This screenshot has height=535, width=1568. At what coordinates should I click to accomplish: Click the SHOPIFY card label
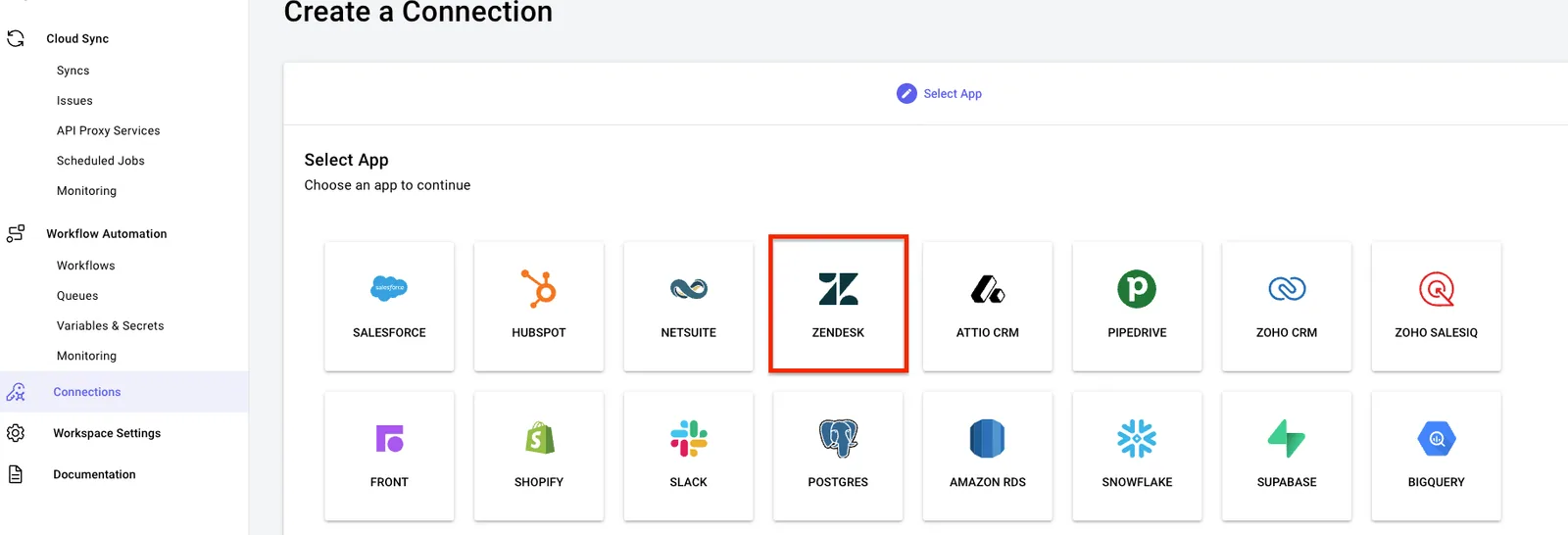click(x=539, y=482)
